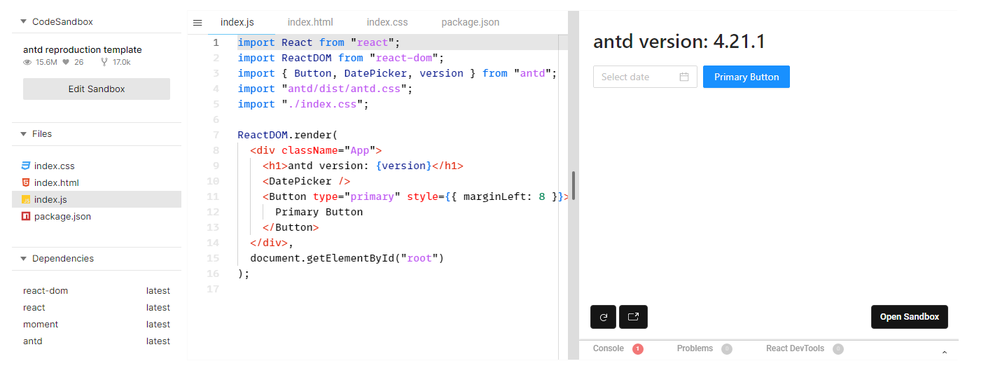This screenshot has height=381, width=1000.
Task: Click the 'antd version: 4.21.1' heading
Action: click(679, 42)
